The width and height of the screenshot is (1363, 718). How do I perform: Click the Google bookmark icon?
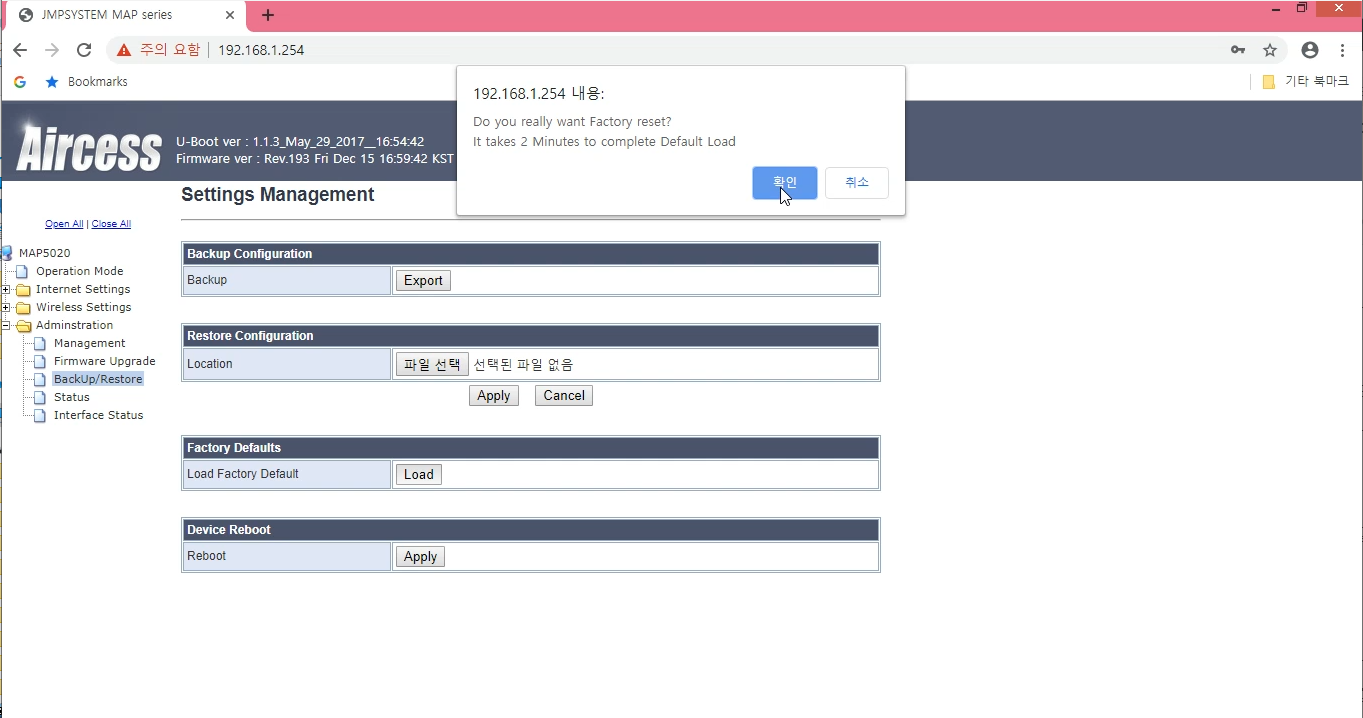[20, 82]
